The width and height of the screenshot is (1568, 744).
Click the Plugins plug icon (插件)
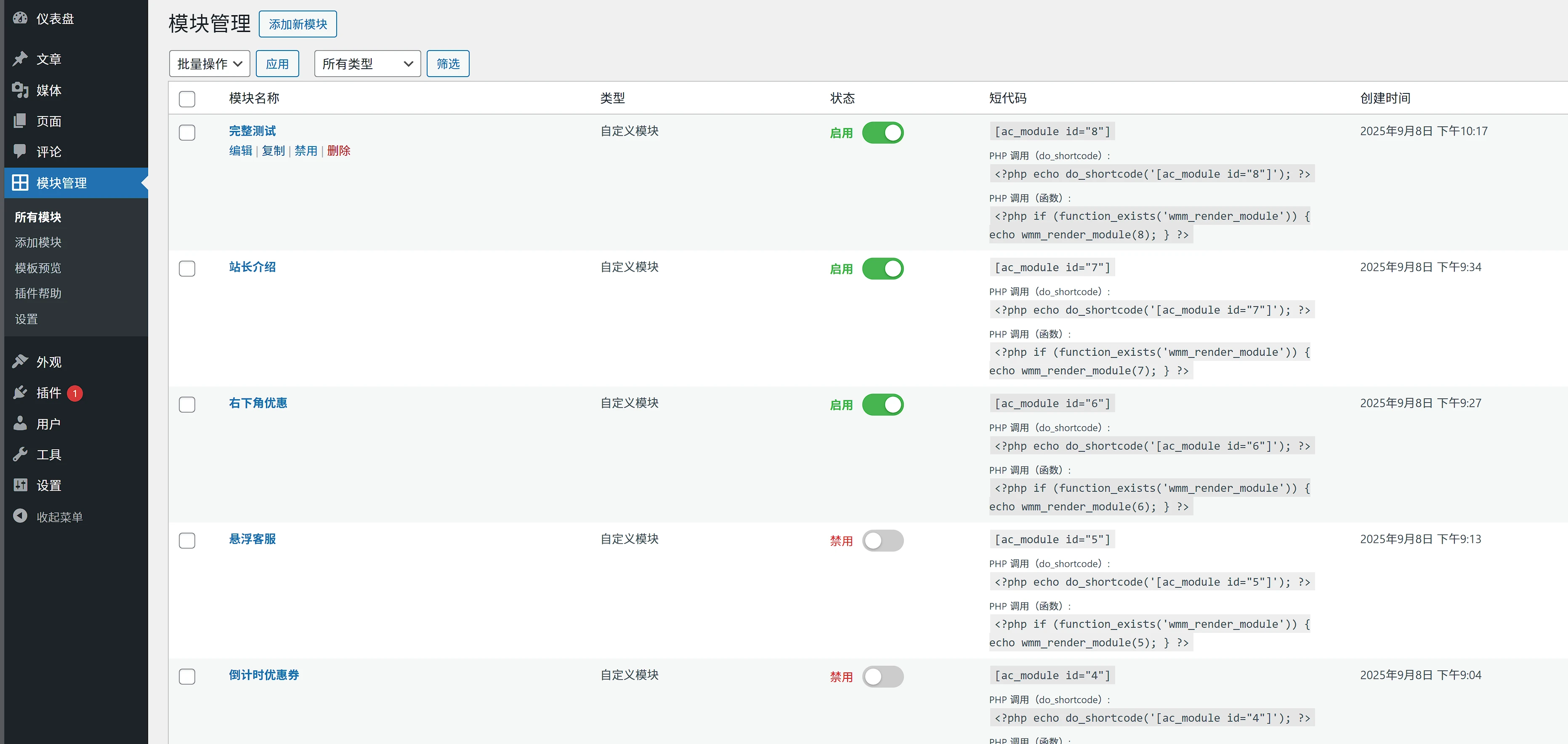click(20, 393)
